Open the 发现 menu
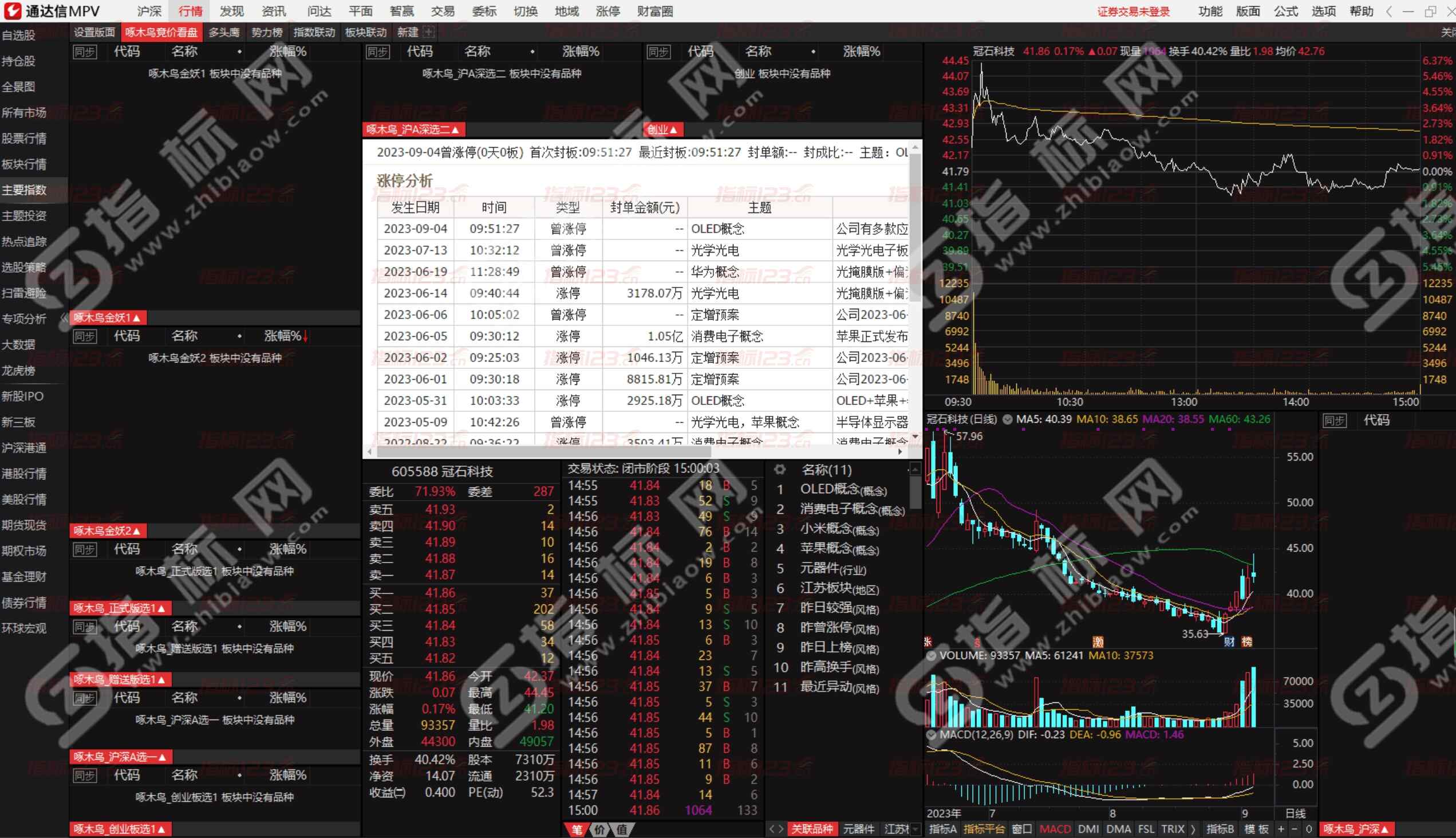The height and width of the screenshot is (838, 1456). pos(231,11)
